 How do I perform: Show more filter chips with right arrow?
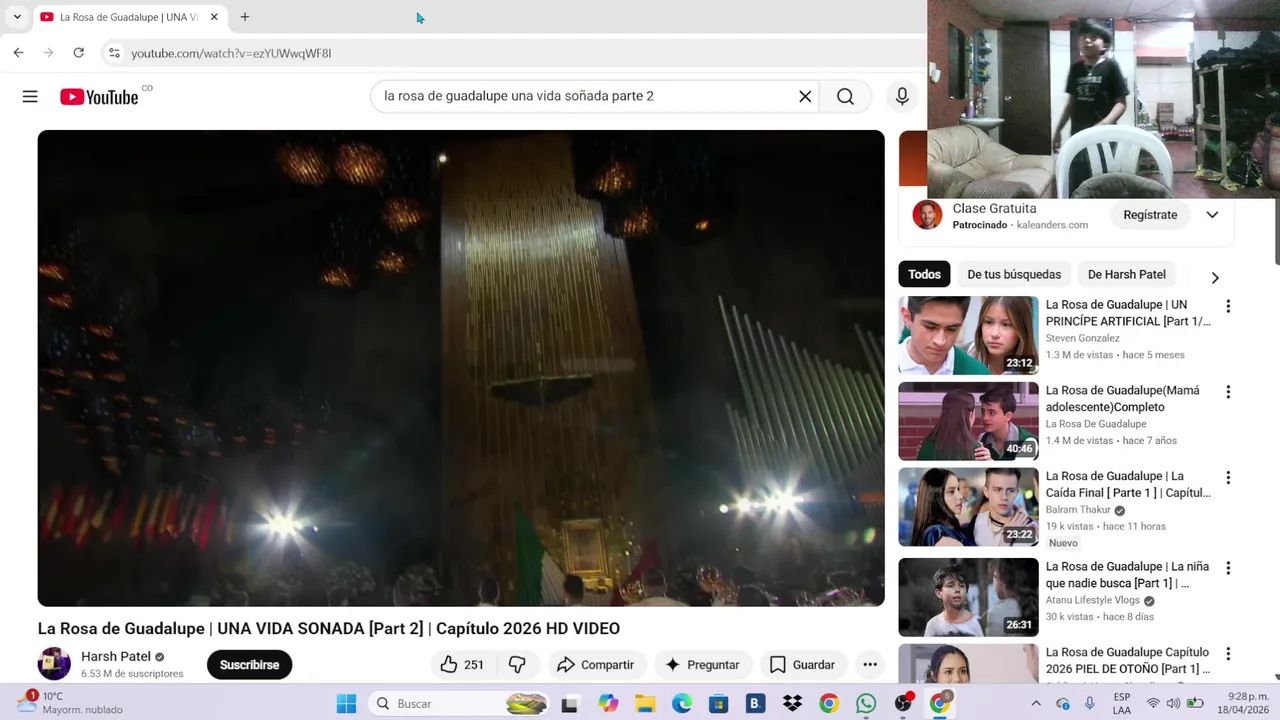[1215, 278]
